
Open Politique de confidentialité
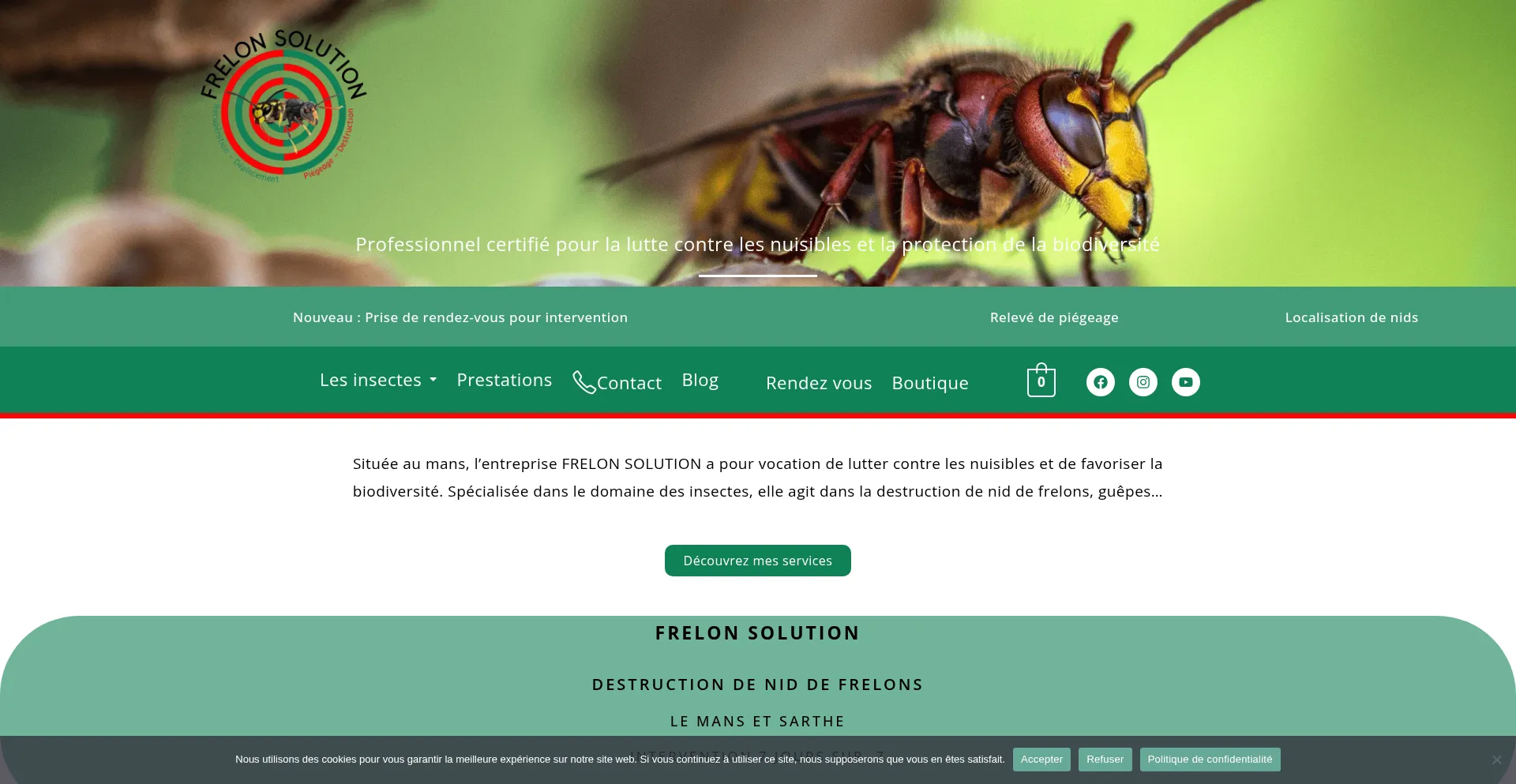coord(1210,760)
